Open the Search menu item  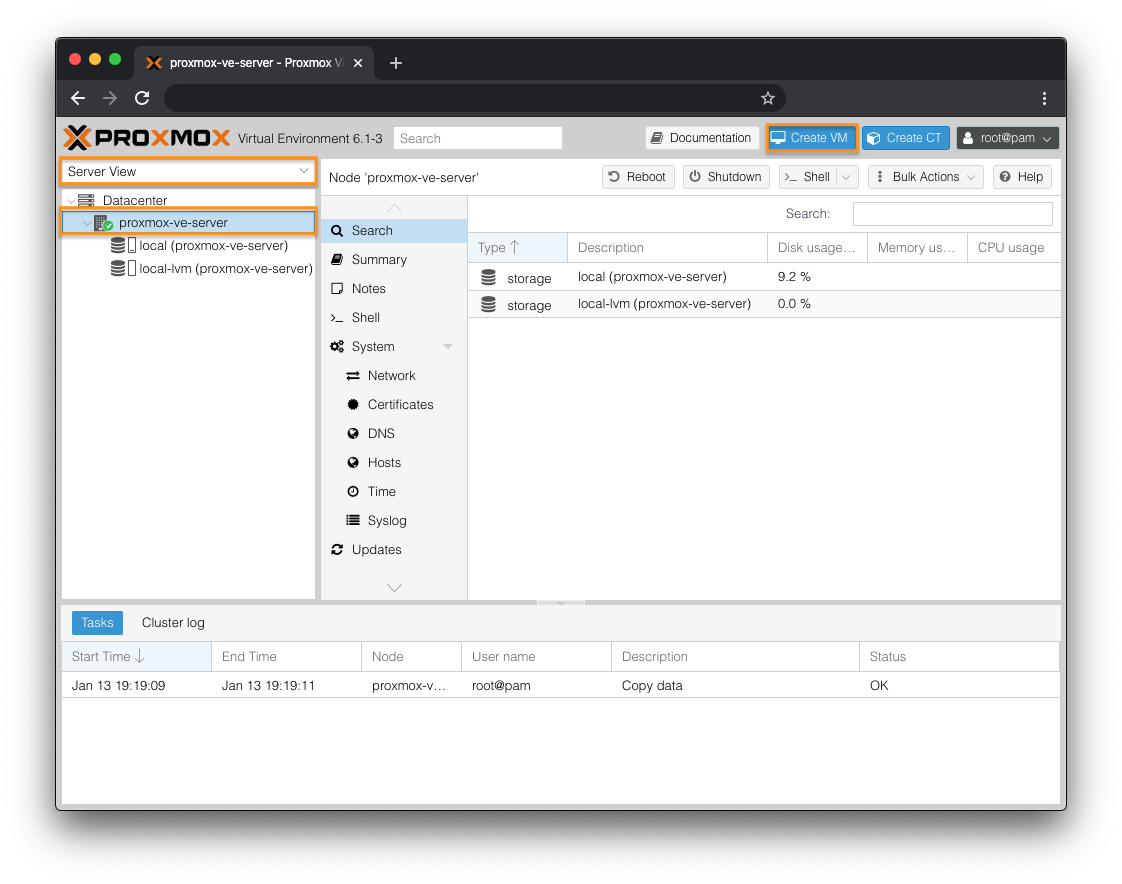394,230
